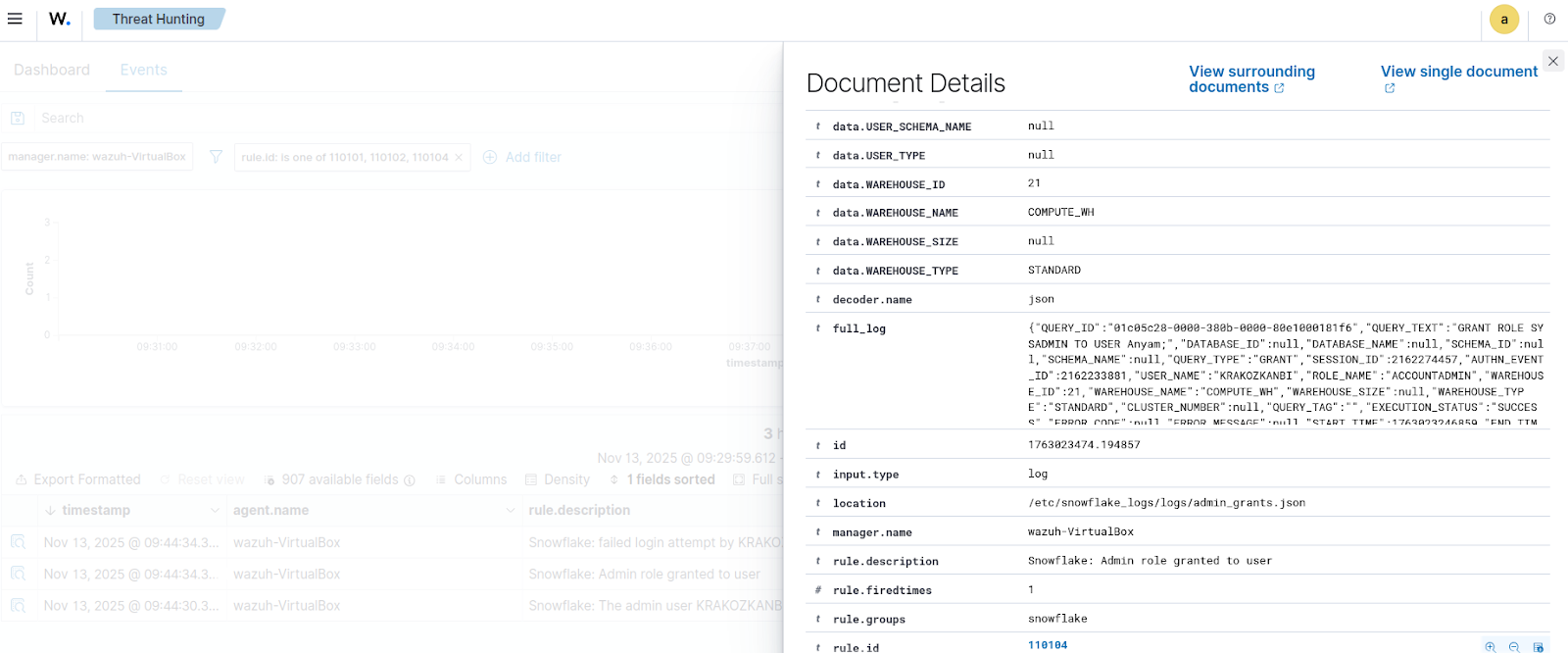Select the decoder.name value json

(x=1041, y=299)
